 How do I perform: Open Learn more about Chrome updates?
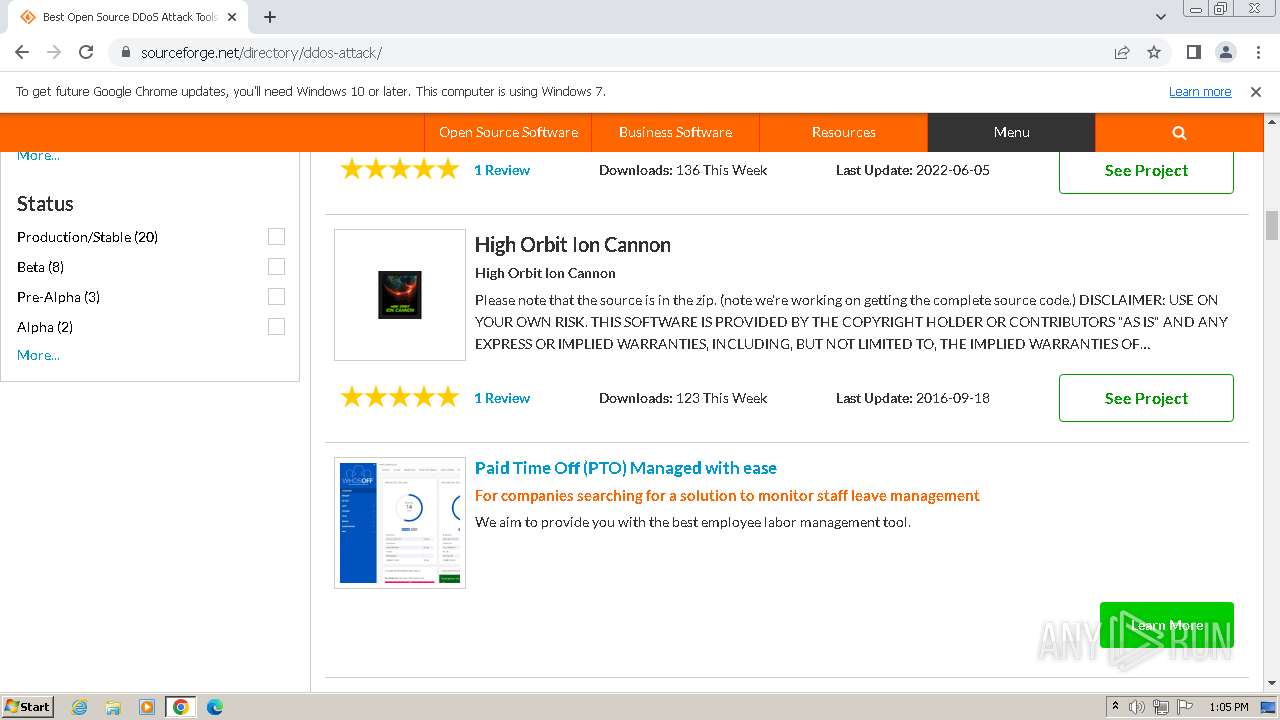click(1200, 92)
